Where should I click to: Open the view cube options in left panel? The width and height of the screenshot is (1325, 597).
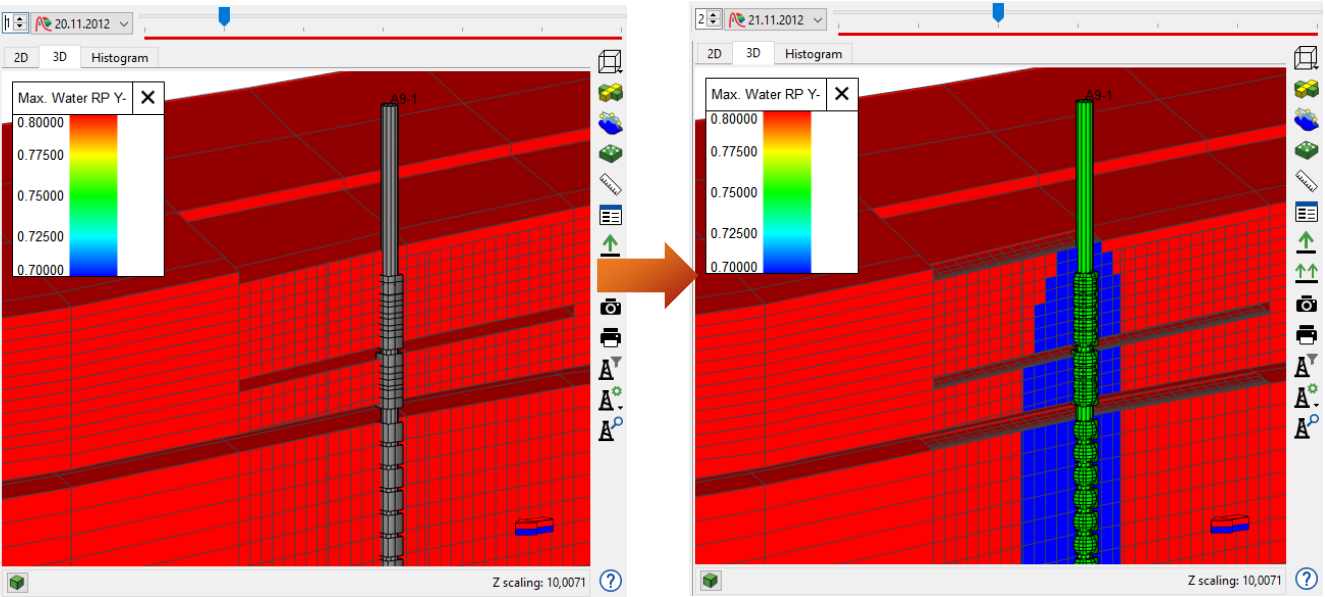click(610, 62)
